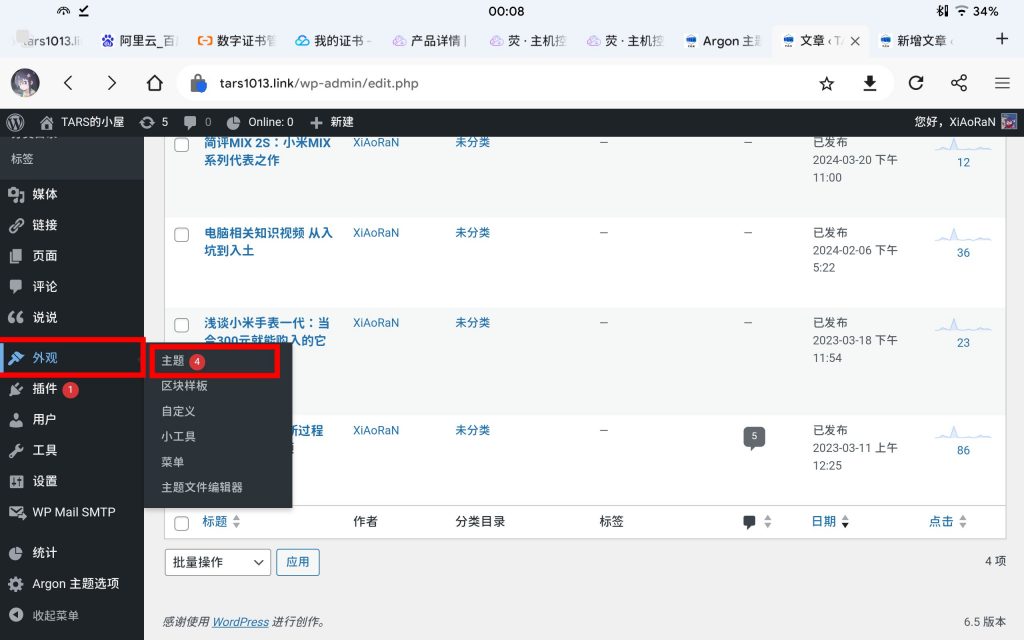
Task: Click the browser home icon
Action: (154, 83)
